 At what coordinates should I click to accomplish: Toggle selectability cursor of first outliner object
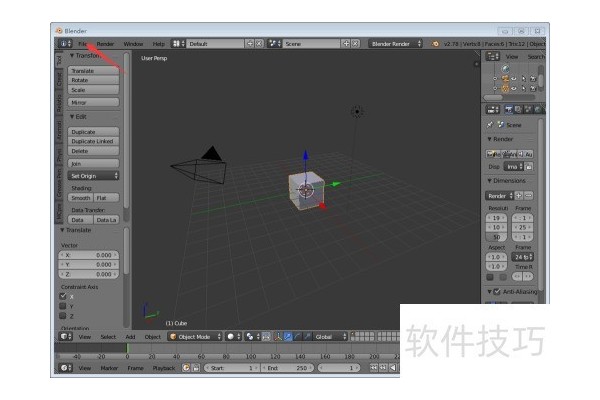tap(523, 78)
